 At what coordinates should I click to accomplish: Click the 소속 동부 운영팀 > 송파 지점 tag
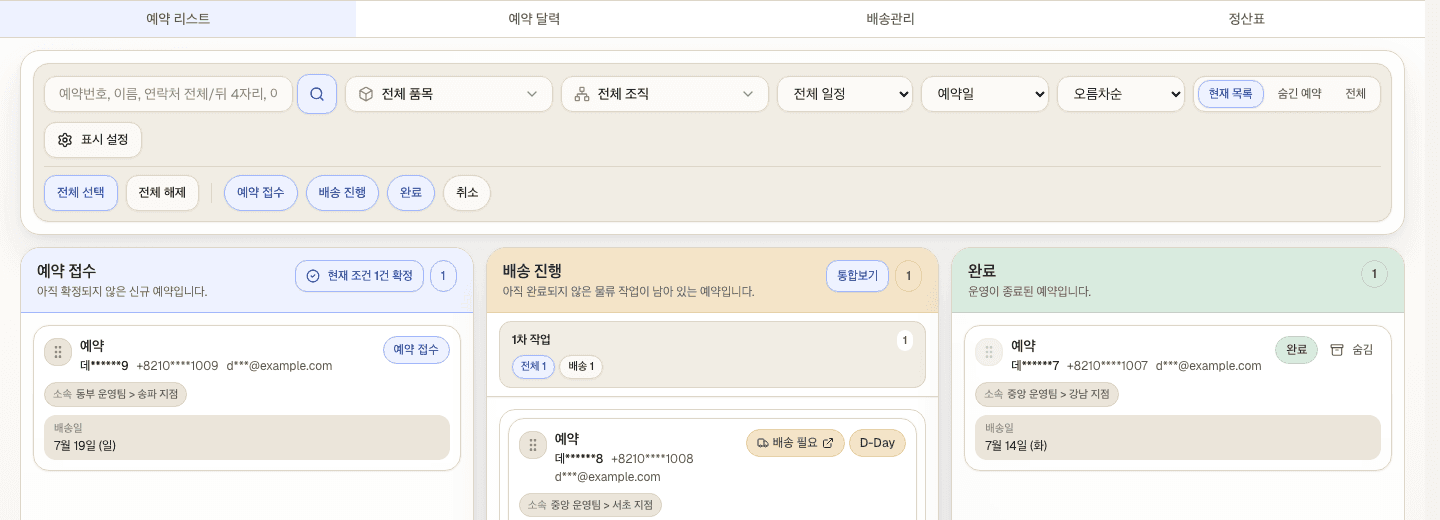[x=115, y=394]
